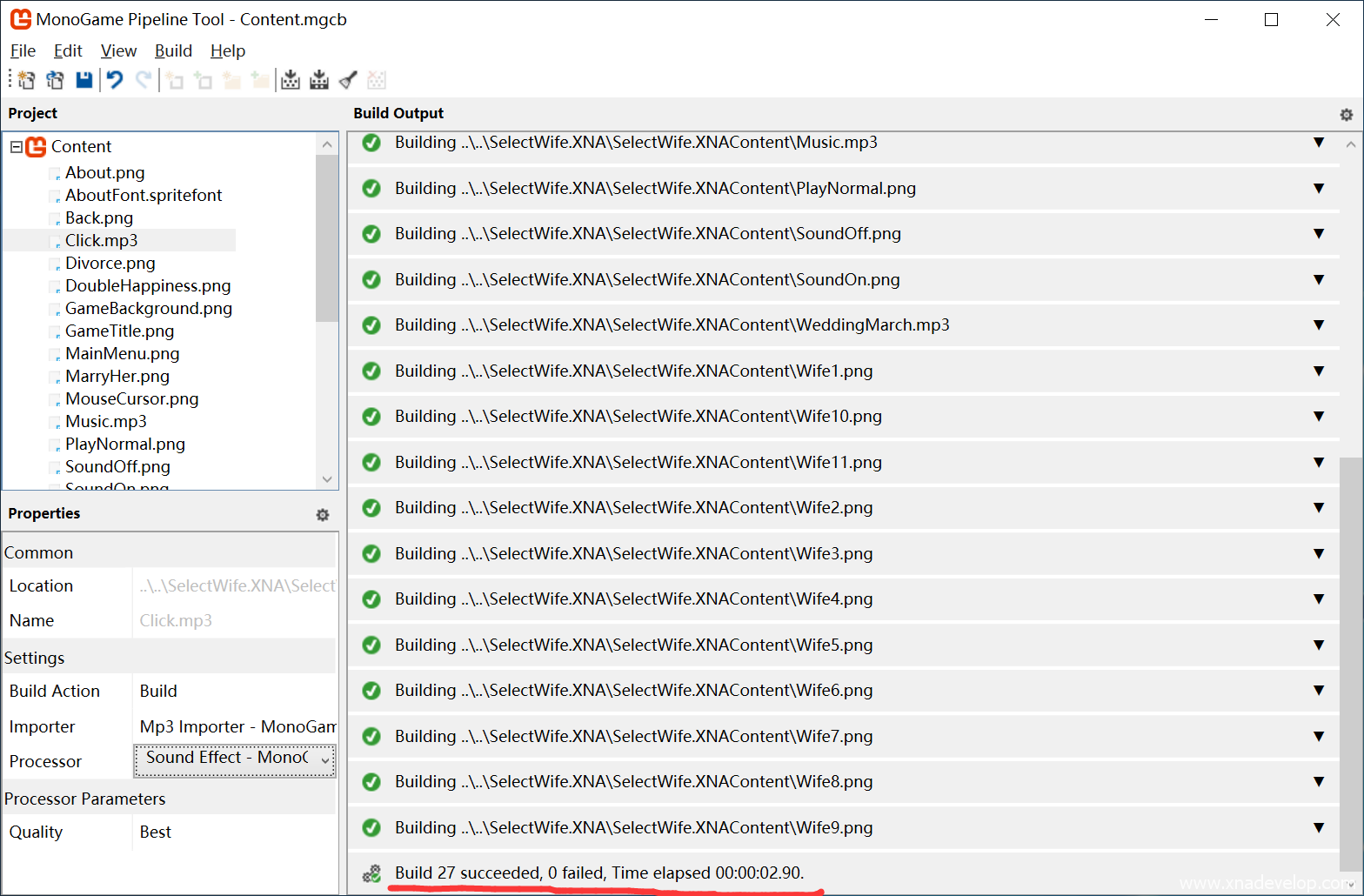Viewport: 1364px width, 896px height.
Task: Open the Properties panel gear options
Action: pyautogui.click(x=323, y=515)
